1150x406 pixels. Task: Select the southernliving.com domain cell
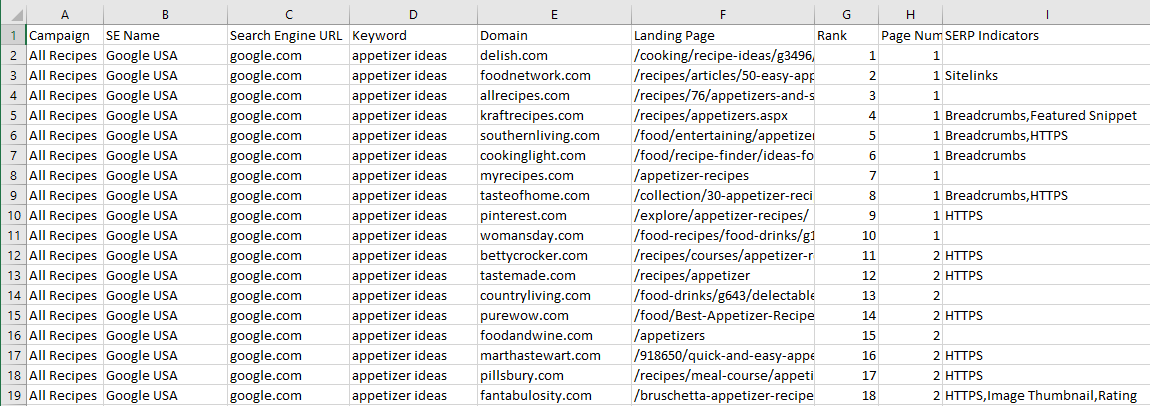click(x=554, y=136)
